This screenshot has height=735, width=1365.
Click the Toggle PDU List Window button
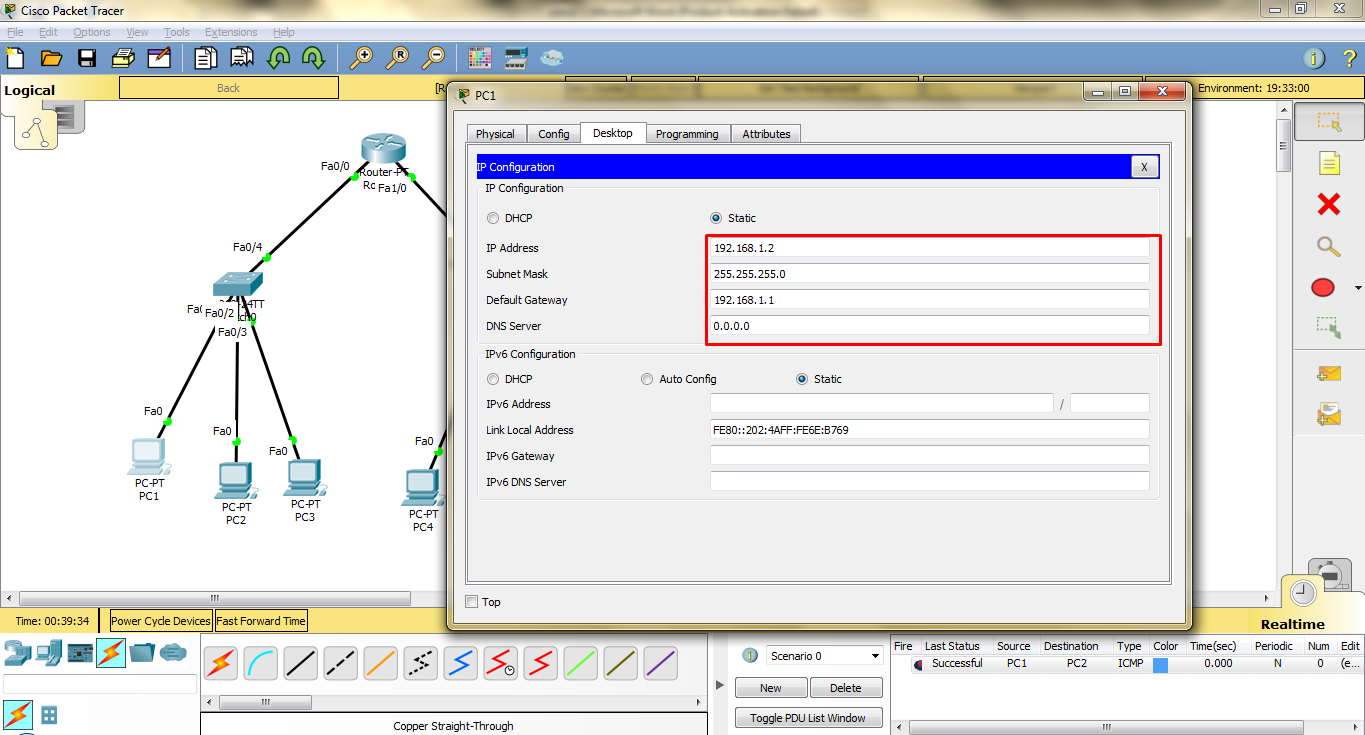click(808, 718)
